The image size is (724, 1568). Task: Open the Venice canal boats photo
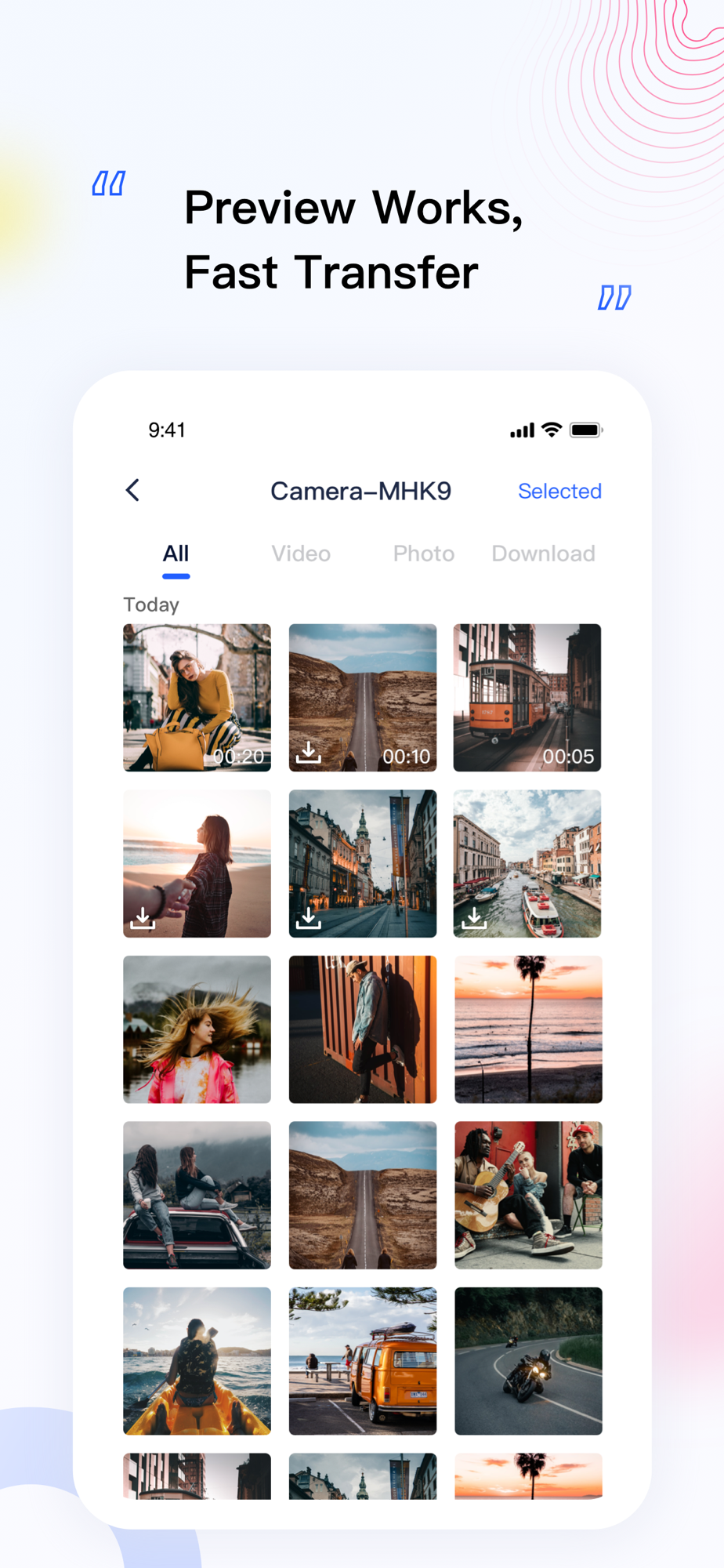click(527, 863)
